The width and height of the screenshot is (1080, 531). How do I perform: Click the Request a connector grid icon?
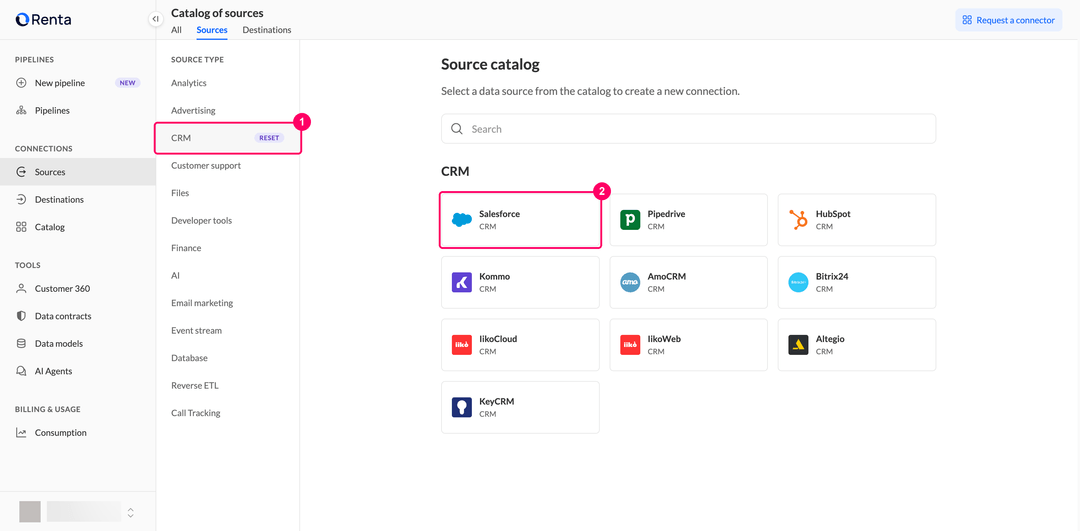point(967,20)
